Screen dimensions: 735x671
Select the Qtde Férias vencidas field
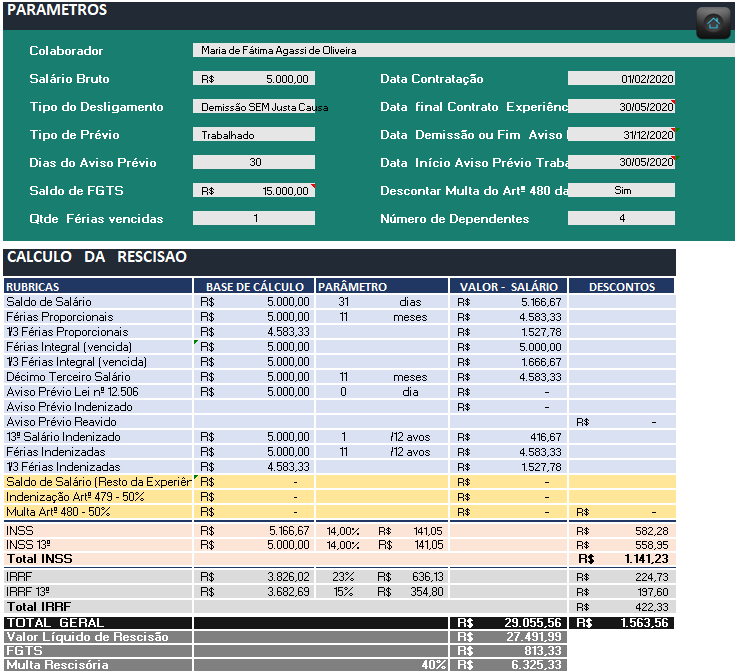tap(254, 218)
